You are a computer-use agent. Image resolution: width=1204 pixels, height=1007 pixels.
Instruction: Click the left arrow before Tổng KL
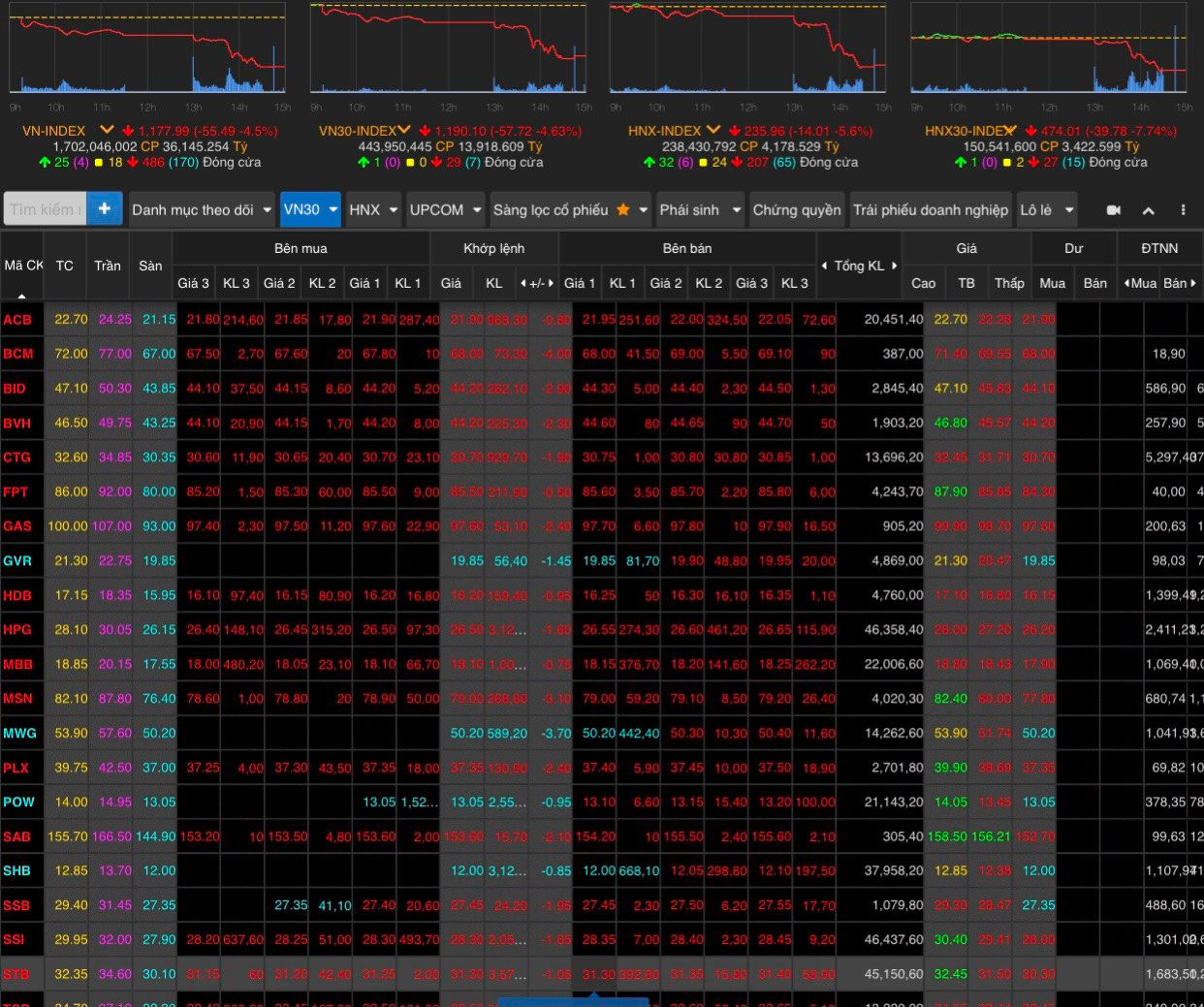coord(824,266)
